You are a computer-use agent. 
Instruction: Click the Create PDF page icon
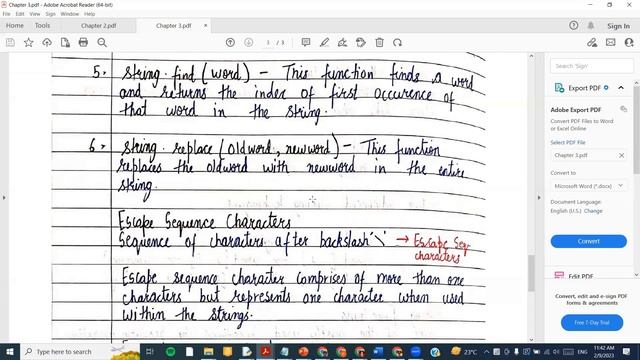(65, 42)
